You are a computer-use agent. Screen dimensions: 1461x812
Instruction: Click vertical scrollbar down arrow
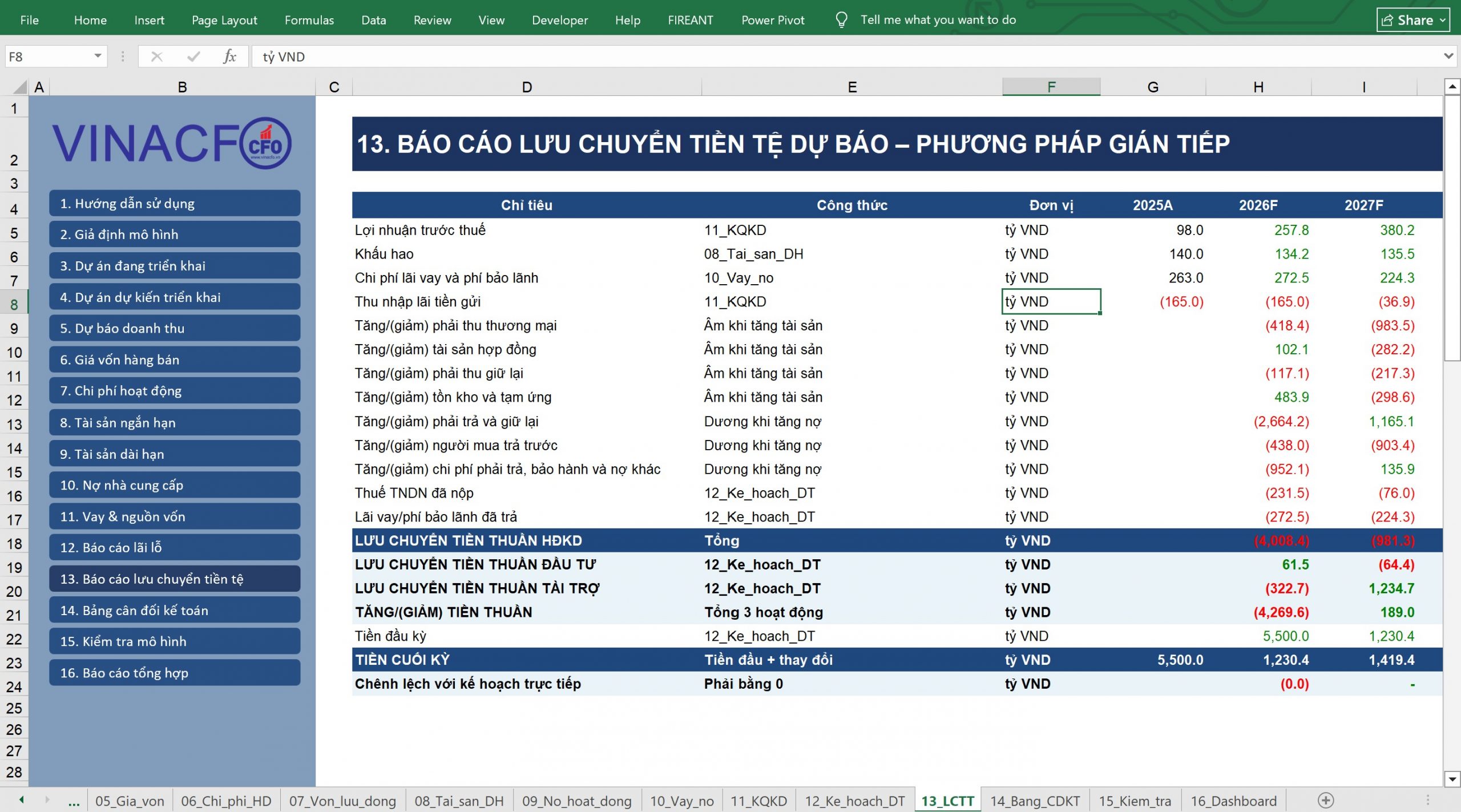1452,779
